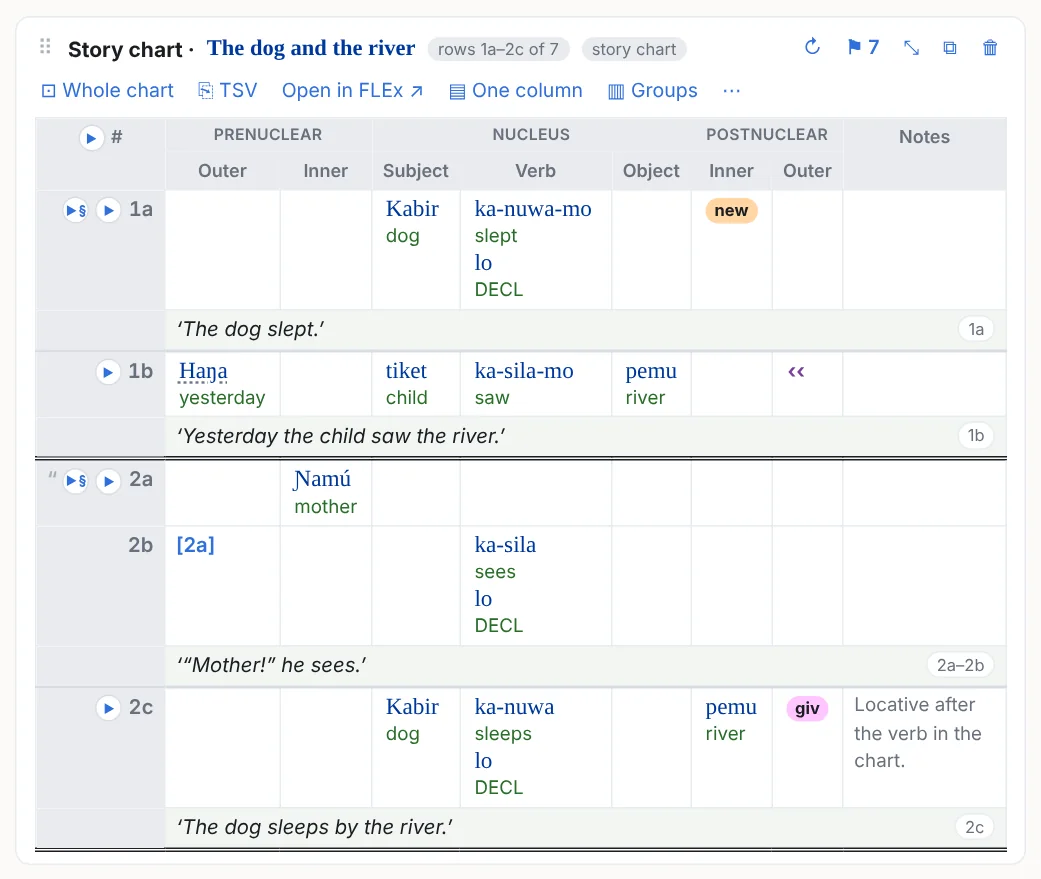Click the giv tag in row 2c

coord(807,708)
